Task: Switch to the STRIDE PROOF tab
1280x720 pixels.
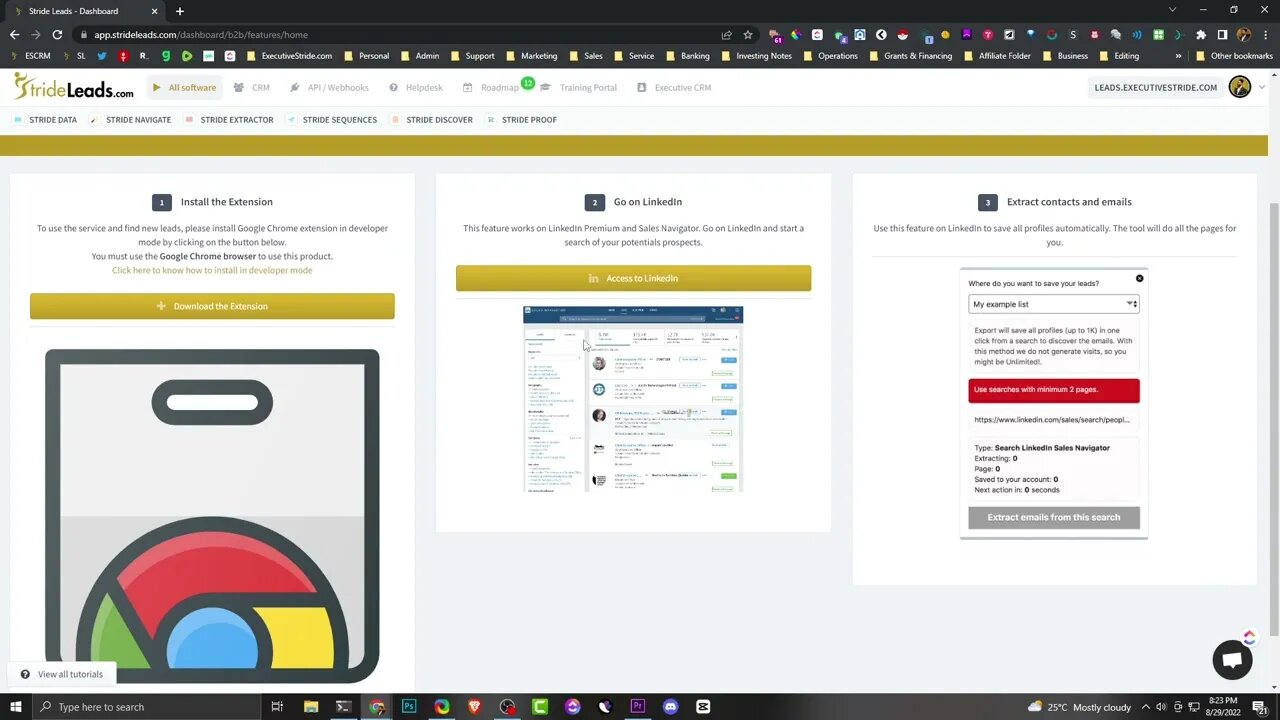Action: tap(522, 119)
